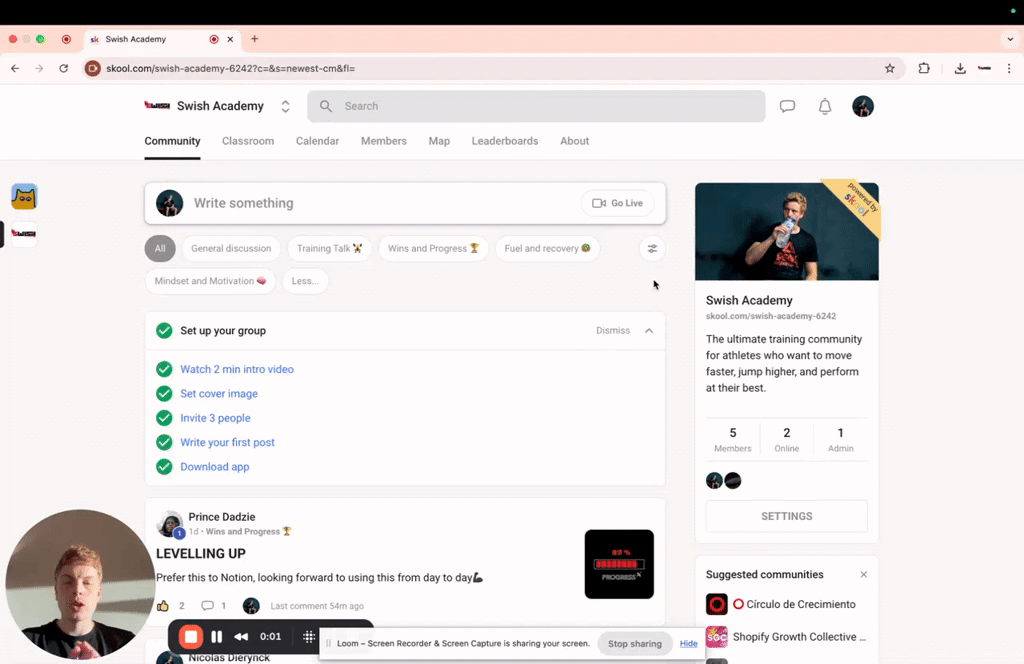Image resolution: width=1024 pixels, height=664 pixels.
Task: Pause the Loom recording
Action: [x=216, y=637]
